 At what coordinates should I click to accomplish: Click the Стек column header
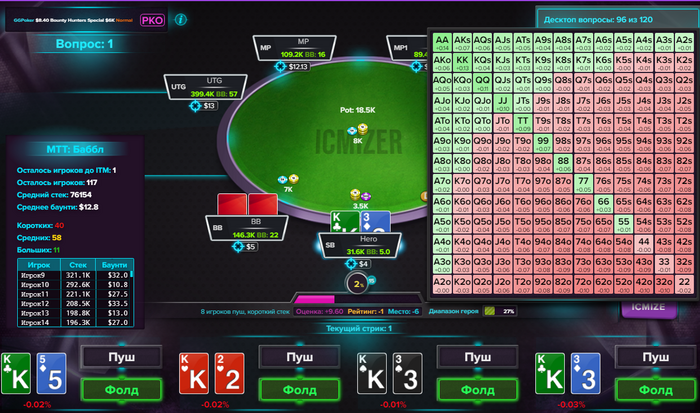pyautogui.click(x=78, y=265)
